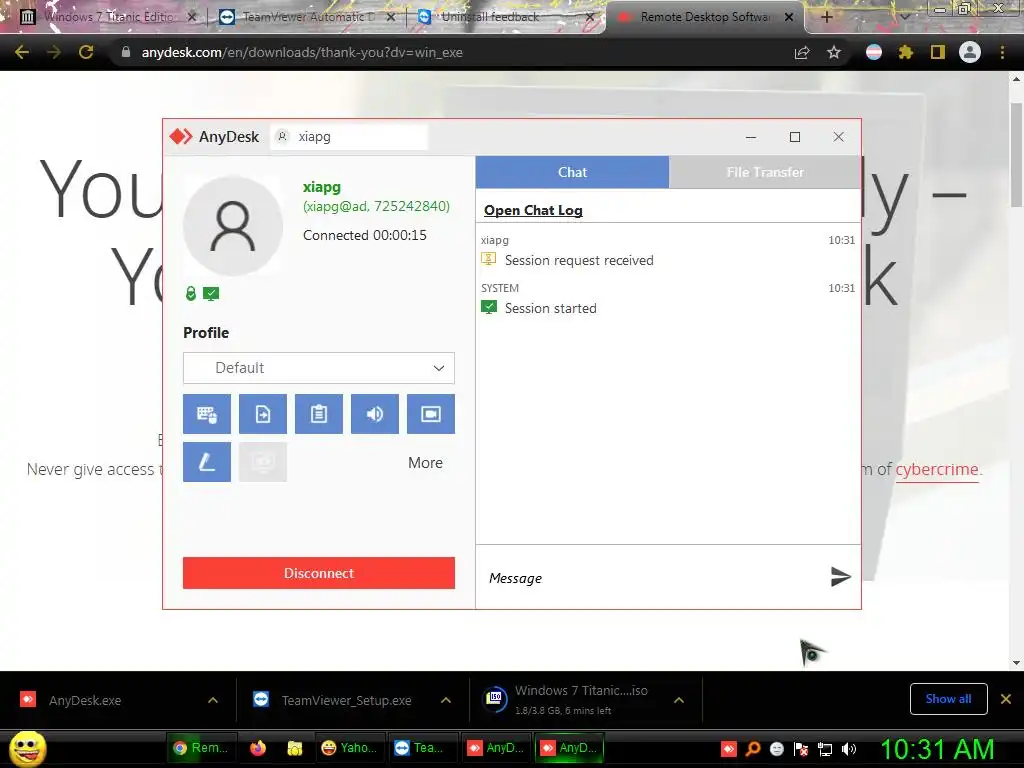Click the disabled privacy screen icon

263,462
